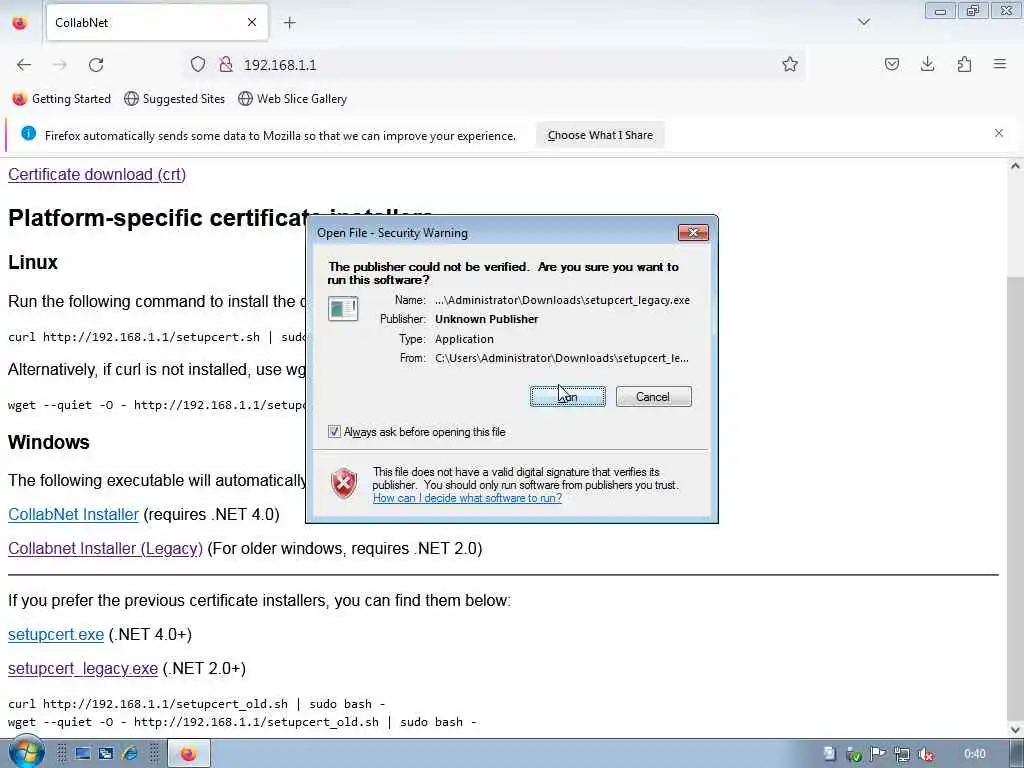Open Suggested Sites bookmark
This screenshot has width=1024, height=768.
[174, 99]
